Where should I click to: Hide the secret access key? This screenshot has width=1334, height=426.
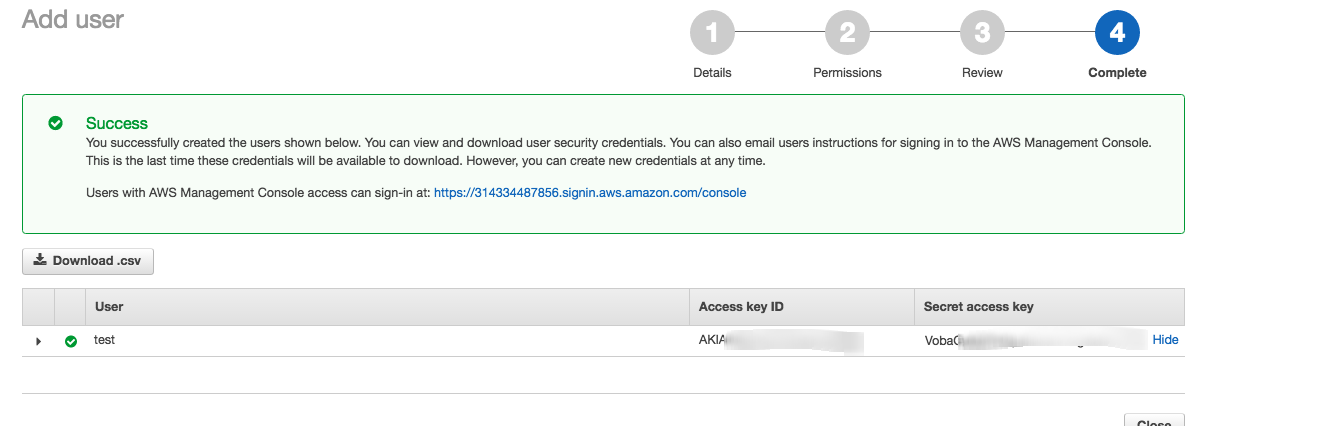pos(1165,340)
